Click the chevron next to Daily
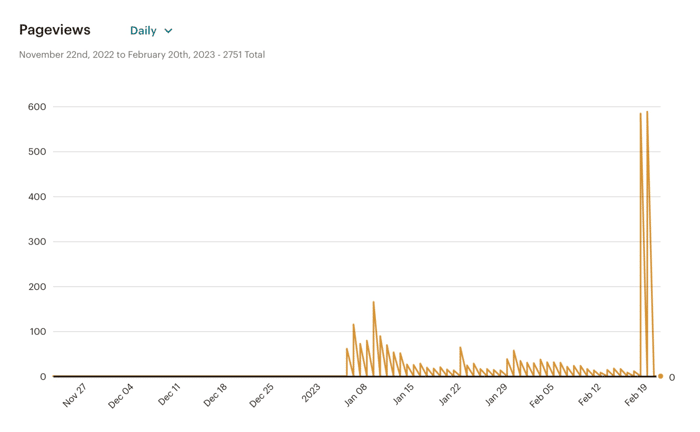Image resolution: width=700 pixels, height=432 pixels. coord(168,31)
